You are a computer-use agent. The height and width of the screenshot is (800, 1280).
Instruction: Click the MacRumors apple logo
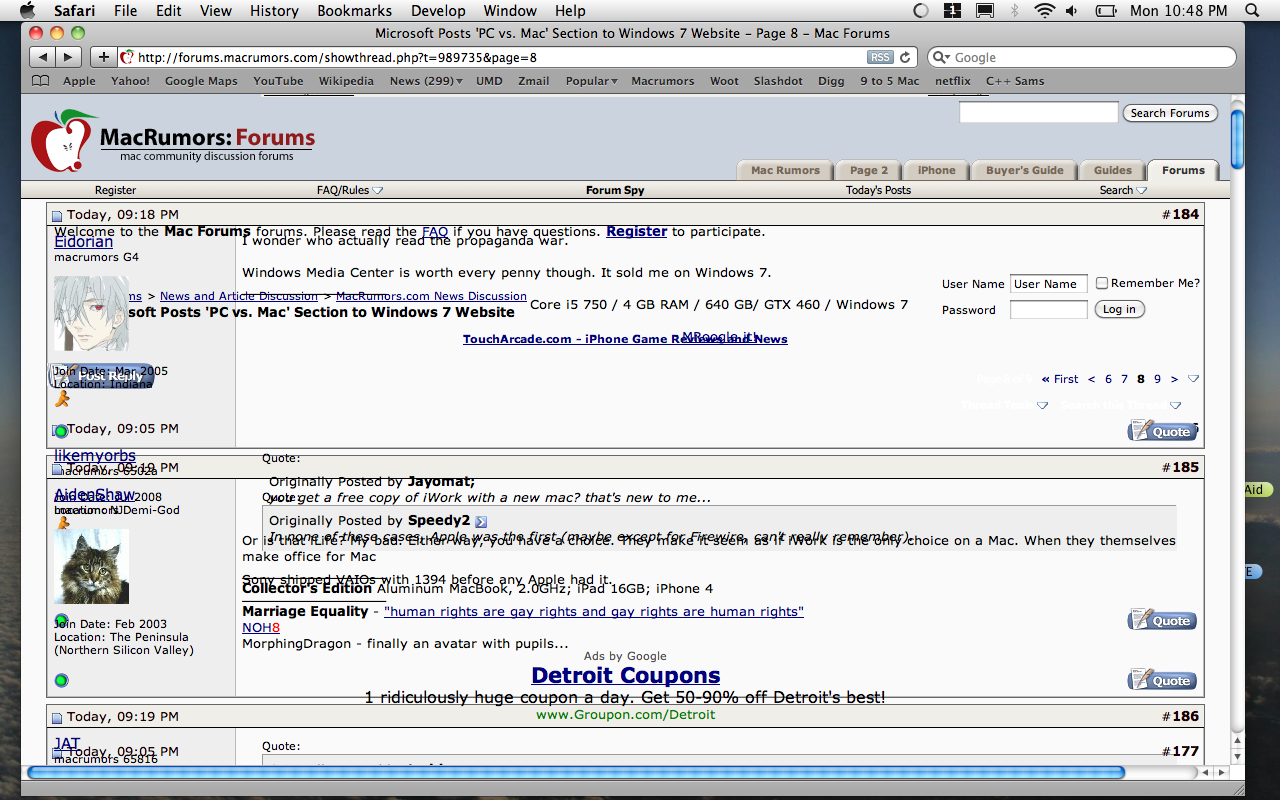tap(63, 140)
